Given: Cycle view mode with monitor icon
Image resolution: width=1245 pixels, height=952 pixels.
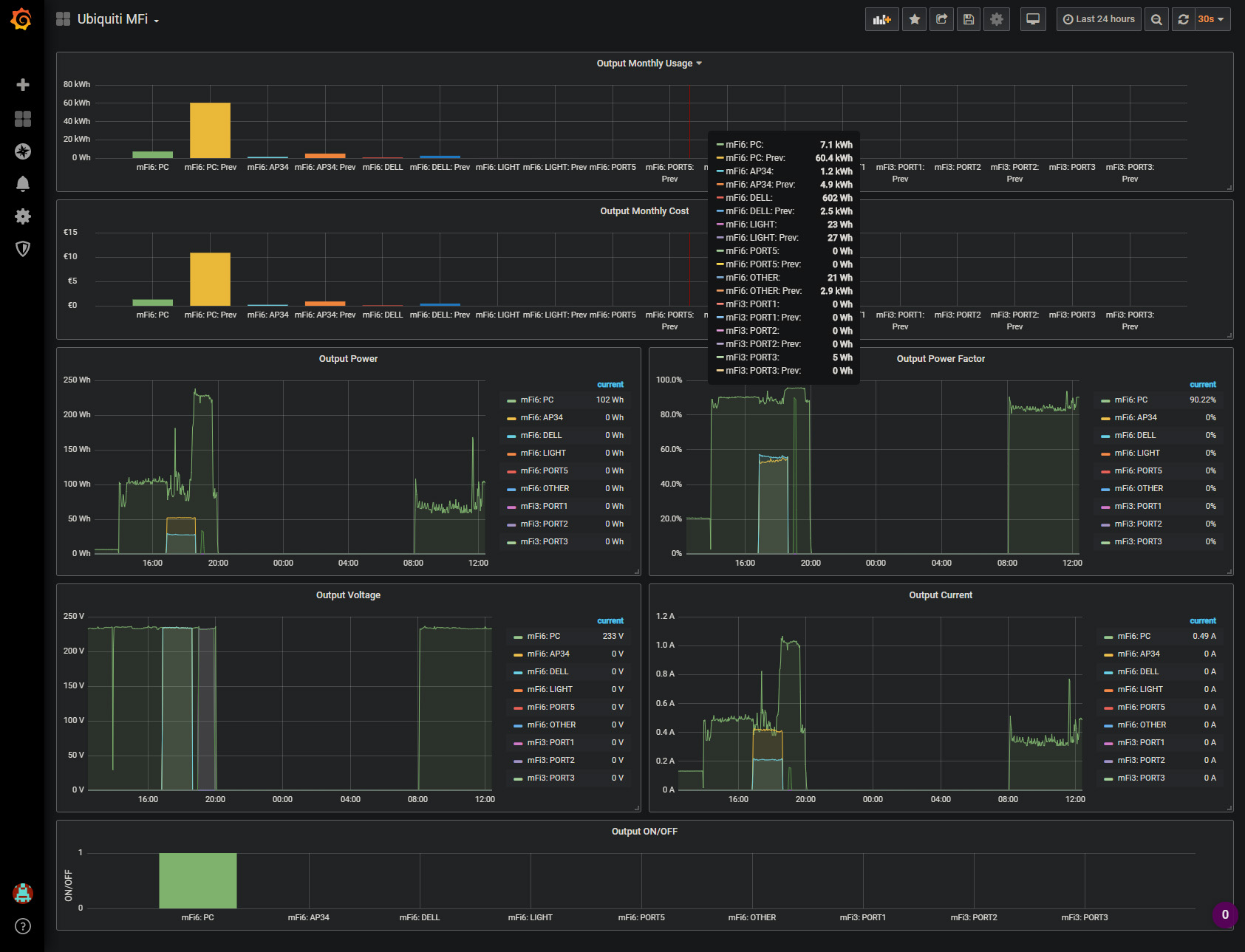Looking at the screenshot, I should pos(1033,19).
